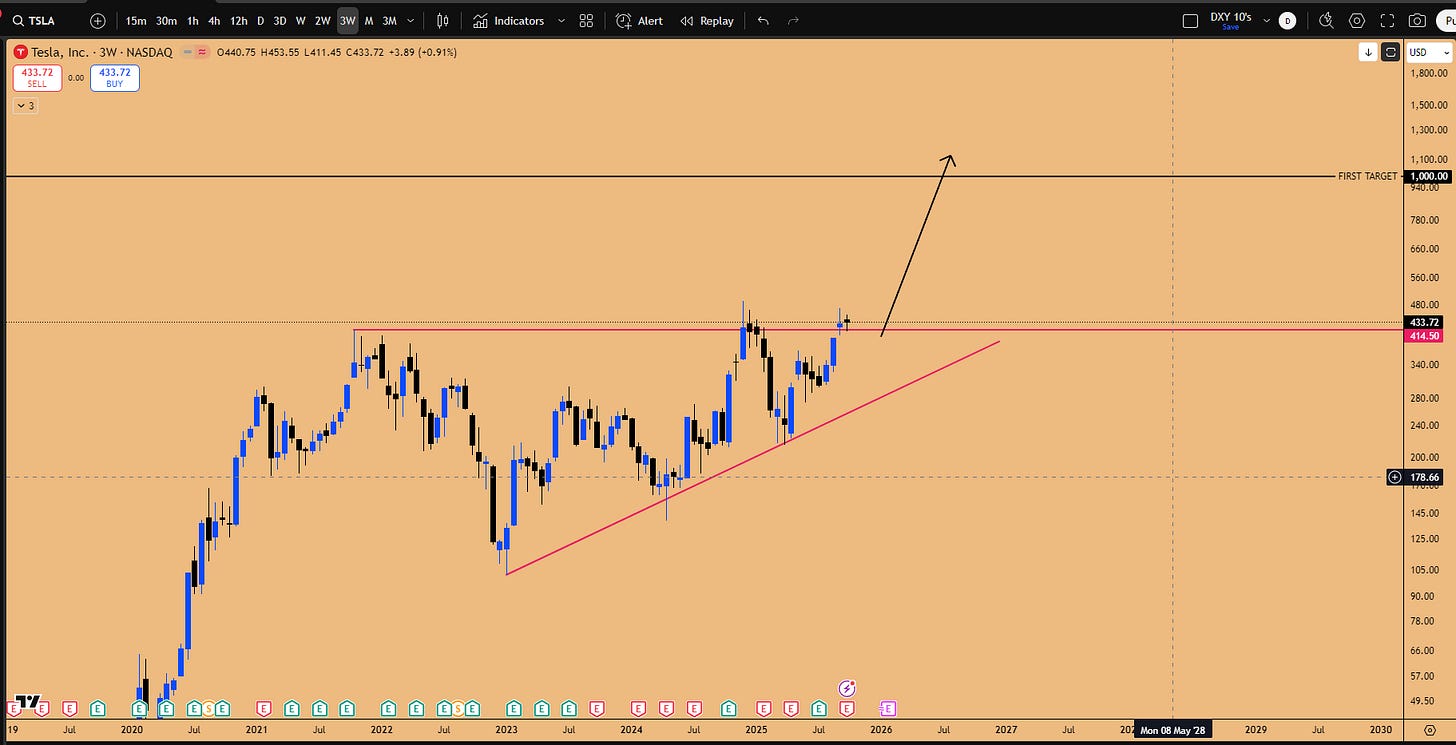Open the layout menu chevron beside DXY 10's
Screen dimensions: 1456x745
click(x=1267, y=20)
